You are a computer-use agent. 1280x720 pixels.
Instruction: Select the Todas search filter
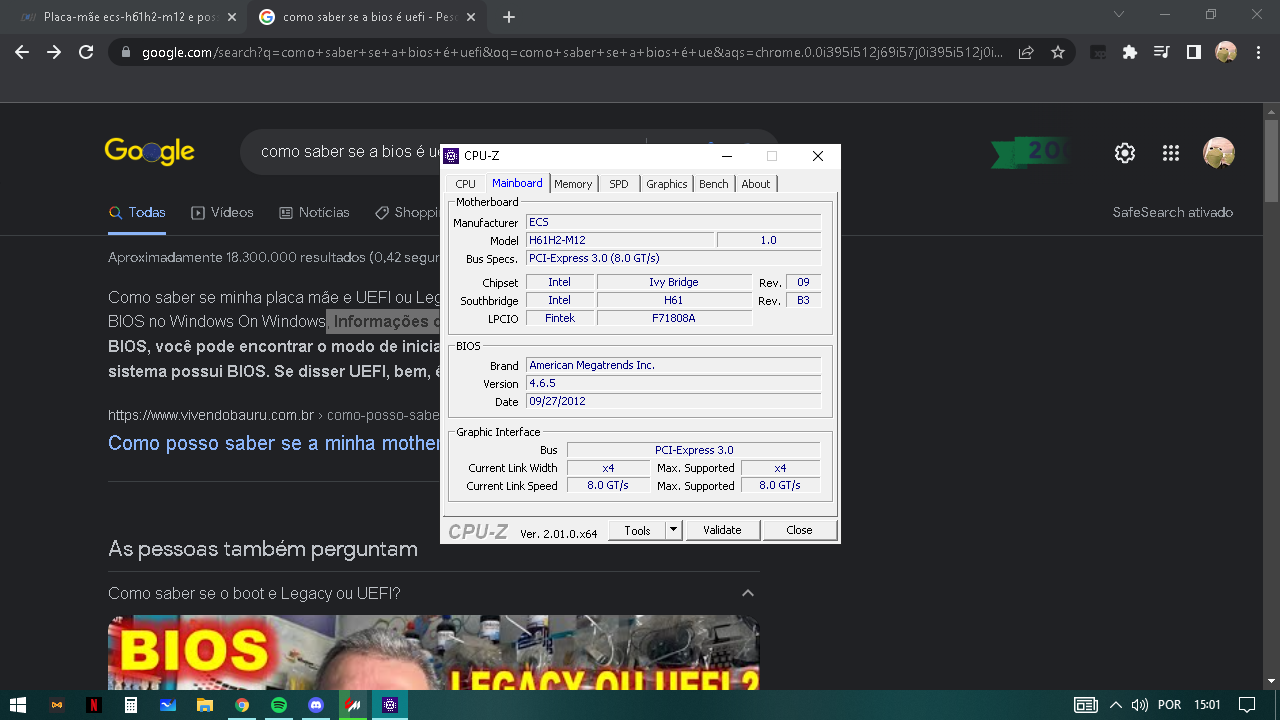coord(137,212)
